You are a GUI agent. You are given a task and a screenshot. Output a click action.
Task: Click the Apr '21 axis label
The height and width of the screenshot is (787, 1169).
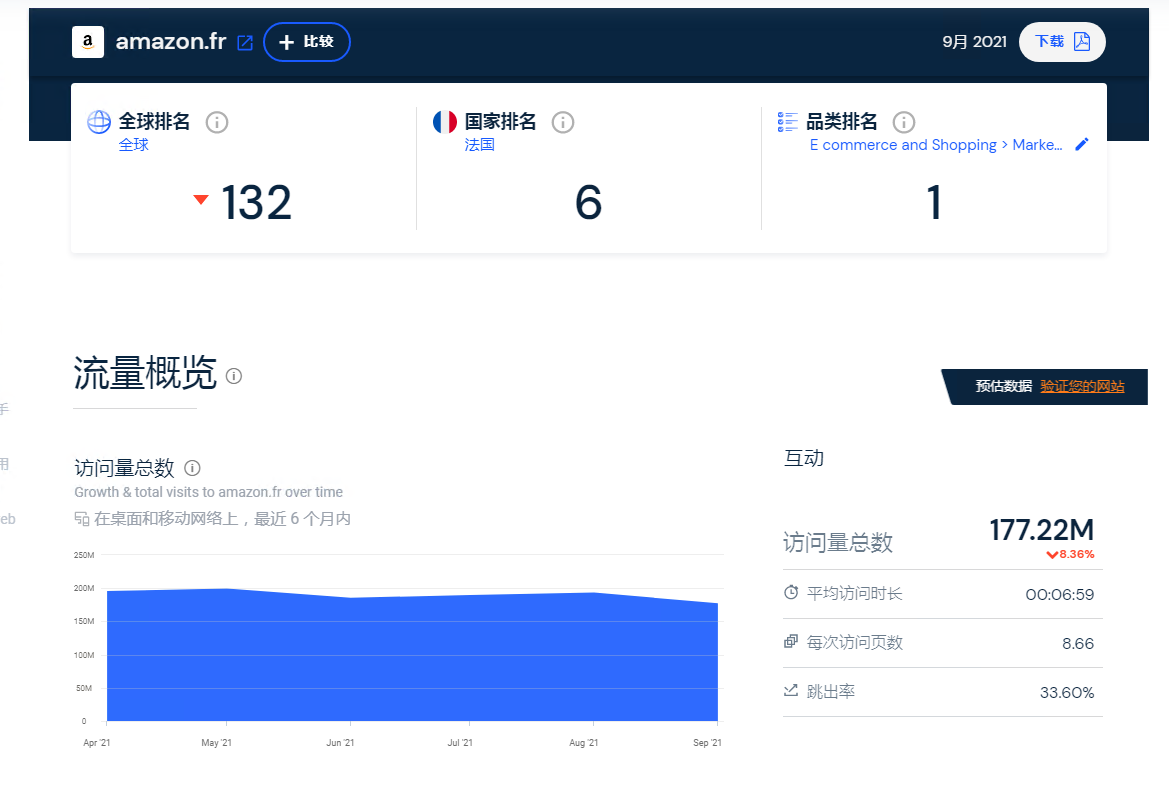97,742
